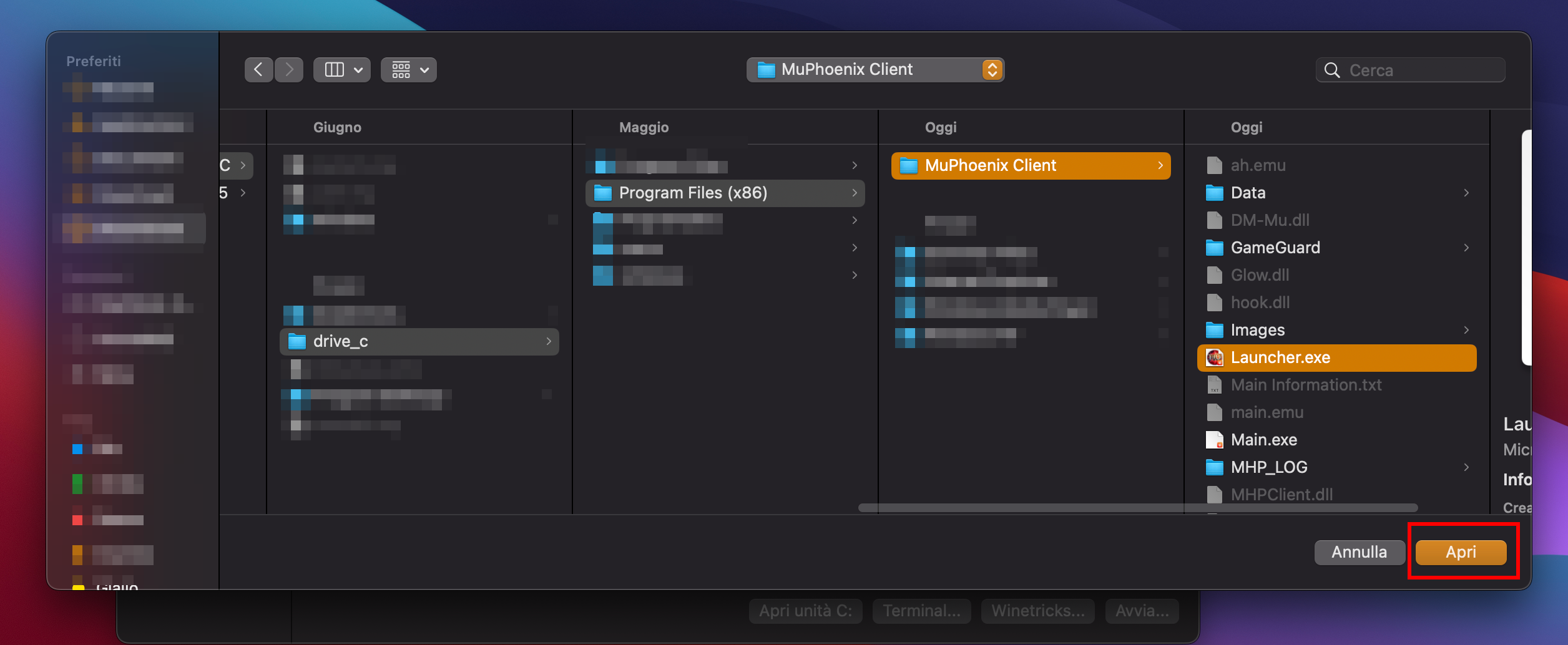
Task: Select the MHPClient.dll file
Action: point(1337,495)
